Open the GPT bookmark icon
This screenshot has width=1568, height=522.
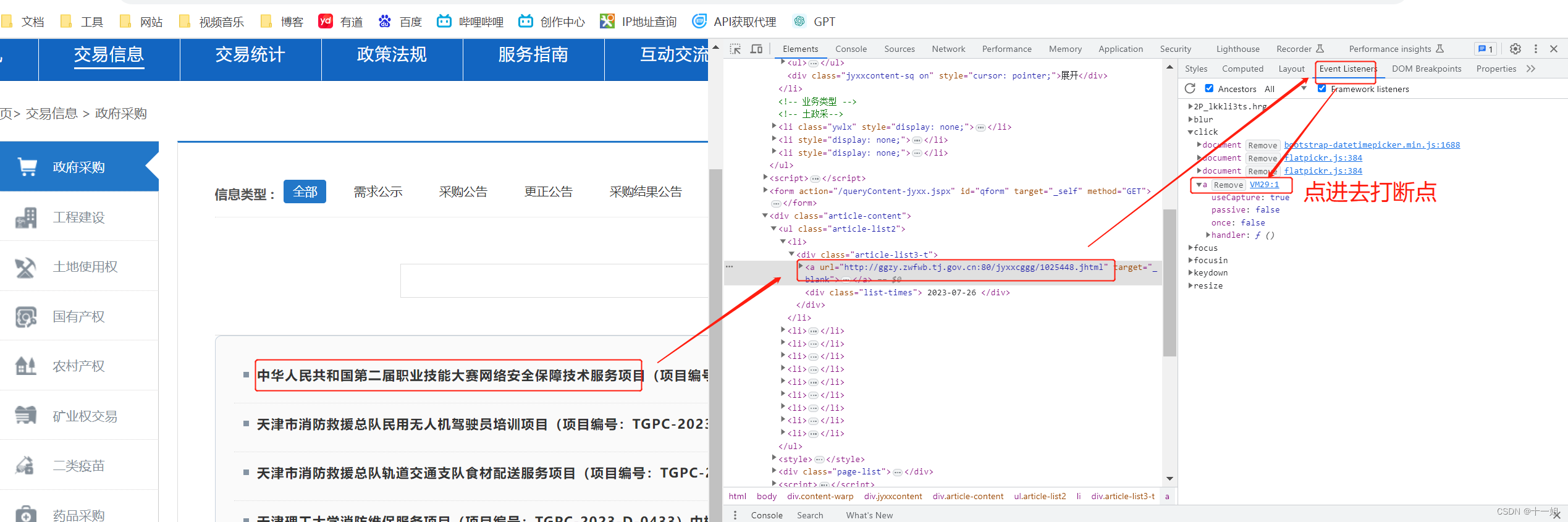click(799, 21)
